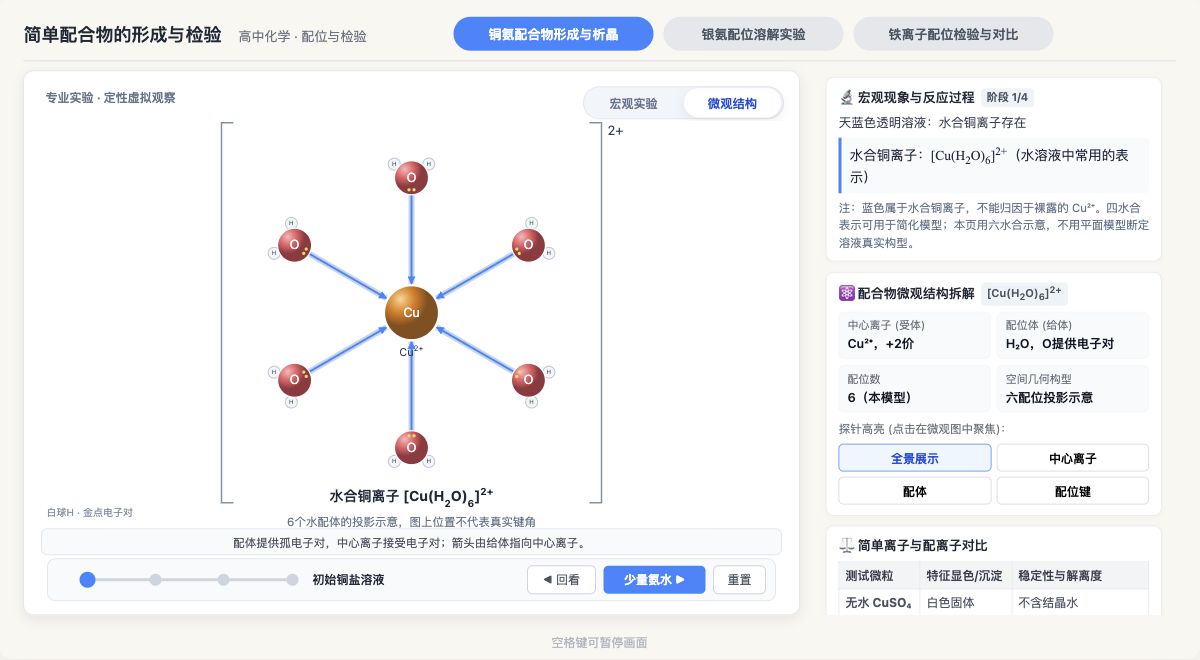
Task: Click the 配位数 6 info card
Action: [x=914, y=389]
